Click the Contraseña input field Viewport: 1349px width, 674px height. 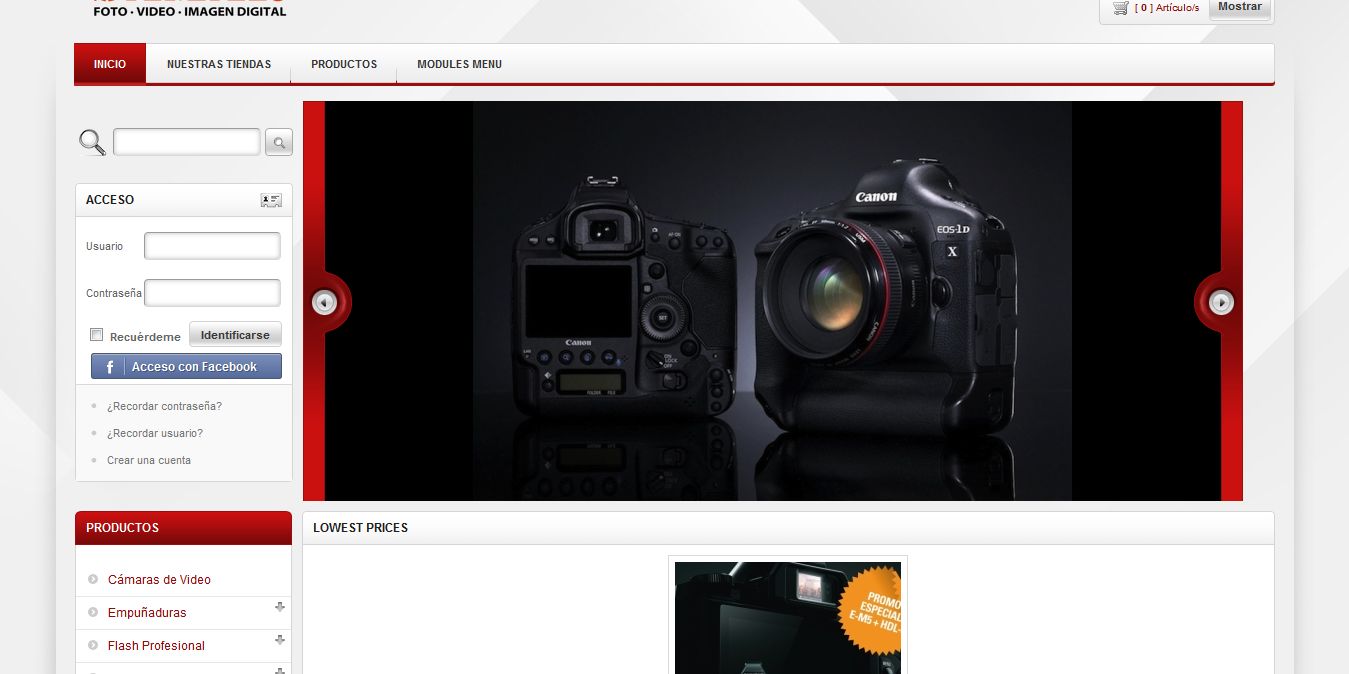[212, 293]
